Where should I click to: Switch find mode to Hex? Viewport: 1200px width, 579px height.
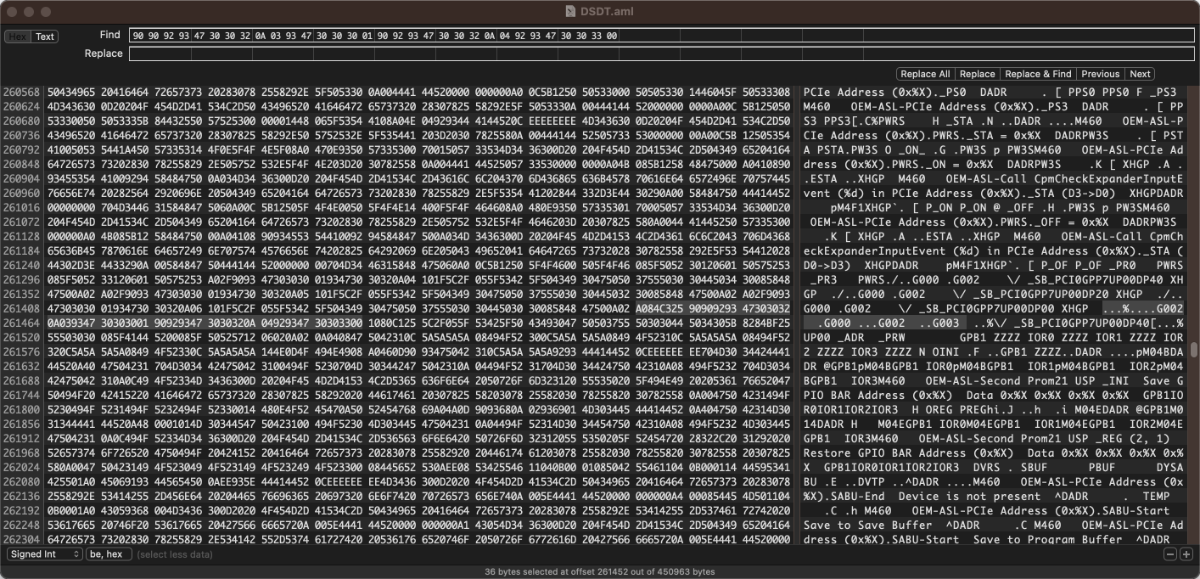[17, 36]
